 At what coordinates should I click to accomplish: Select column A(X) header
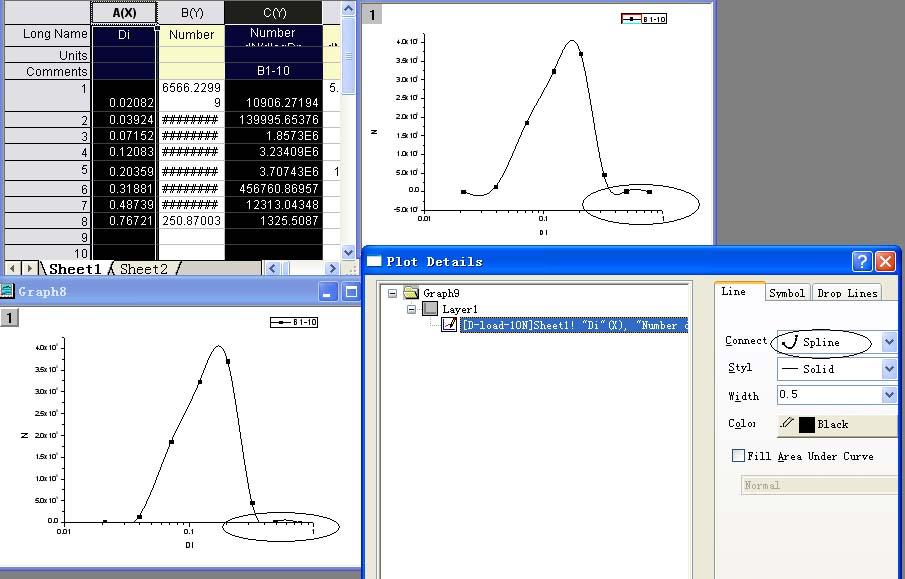124,12
